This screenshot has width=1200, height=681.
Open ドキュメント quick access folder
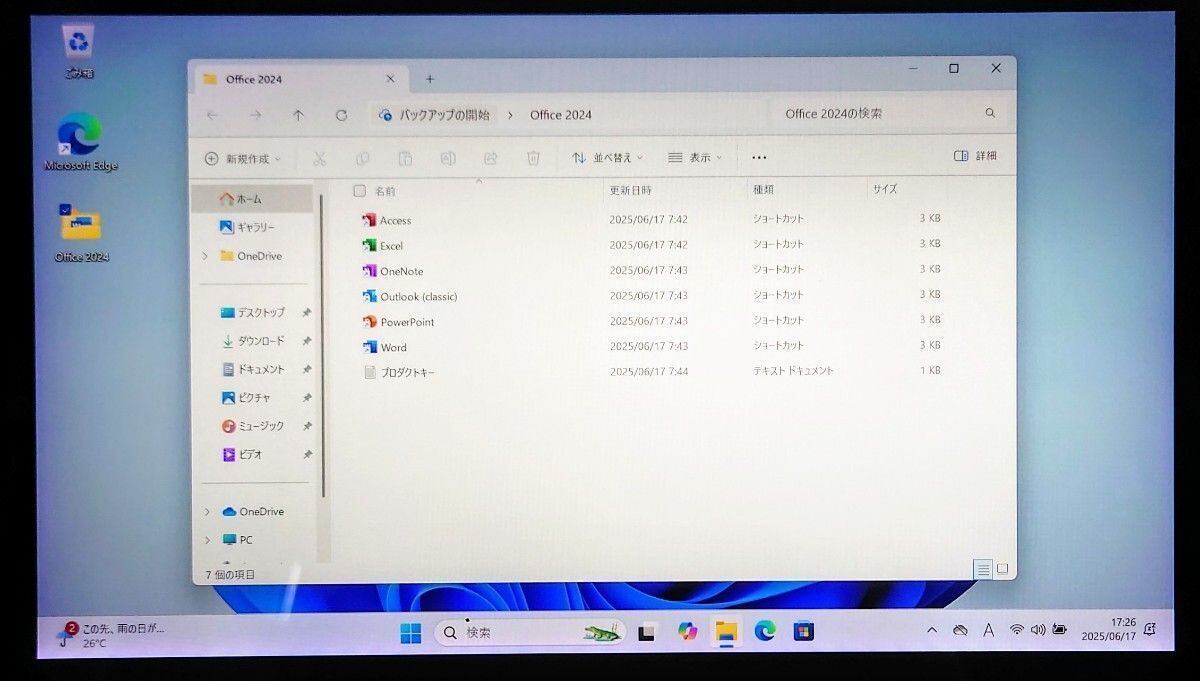tap(252, 369)
